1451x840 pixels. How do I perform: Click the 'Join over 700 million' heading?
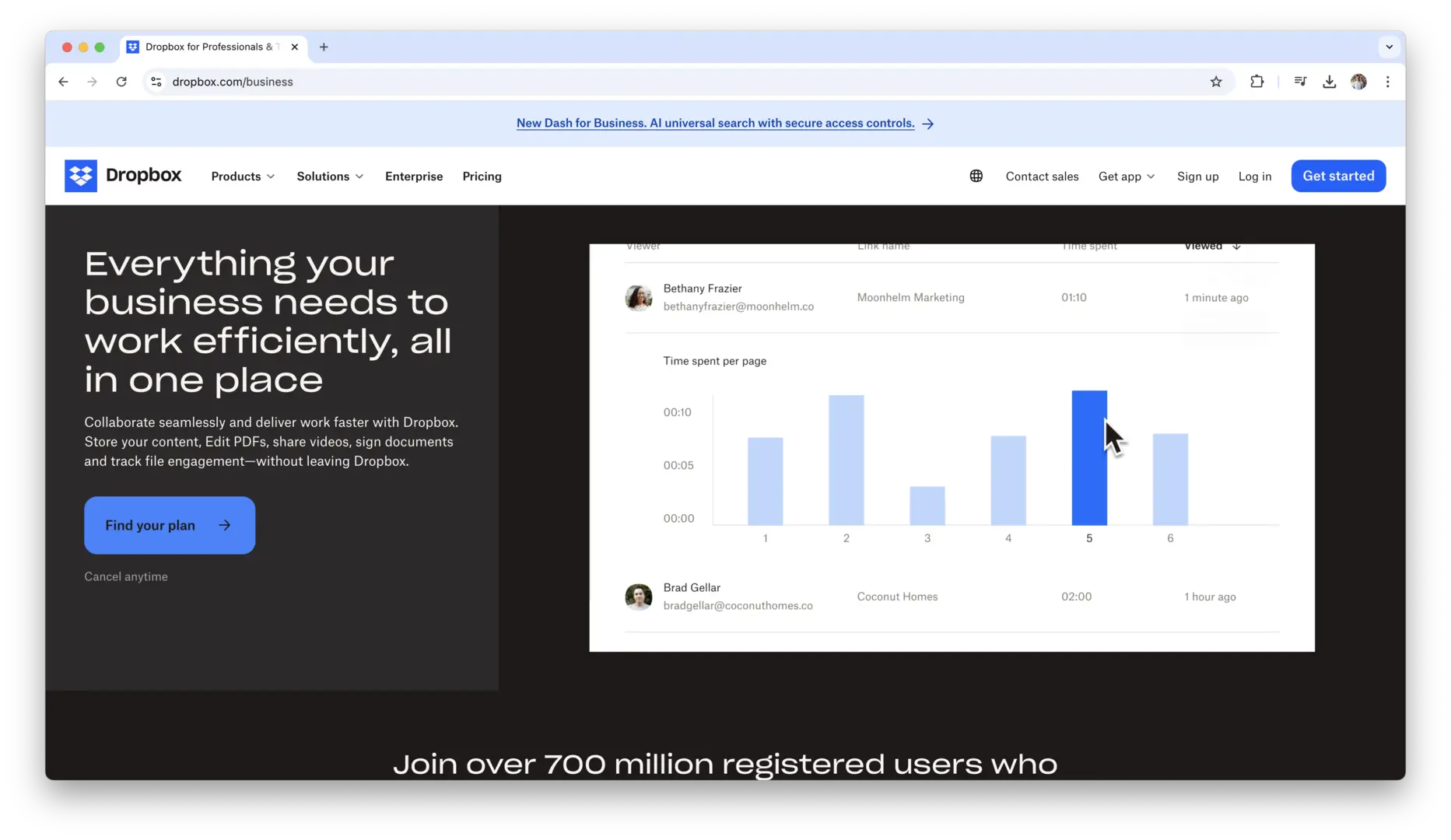click(725, 763)
